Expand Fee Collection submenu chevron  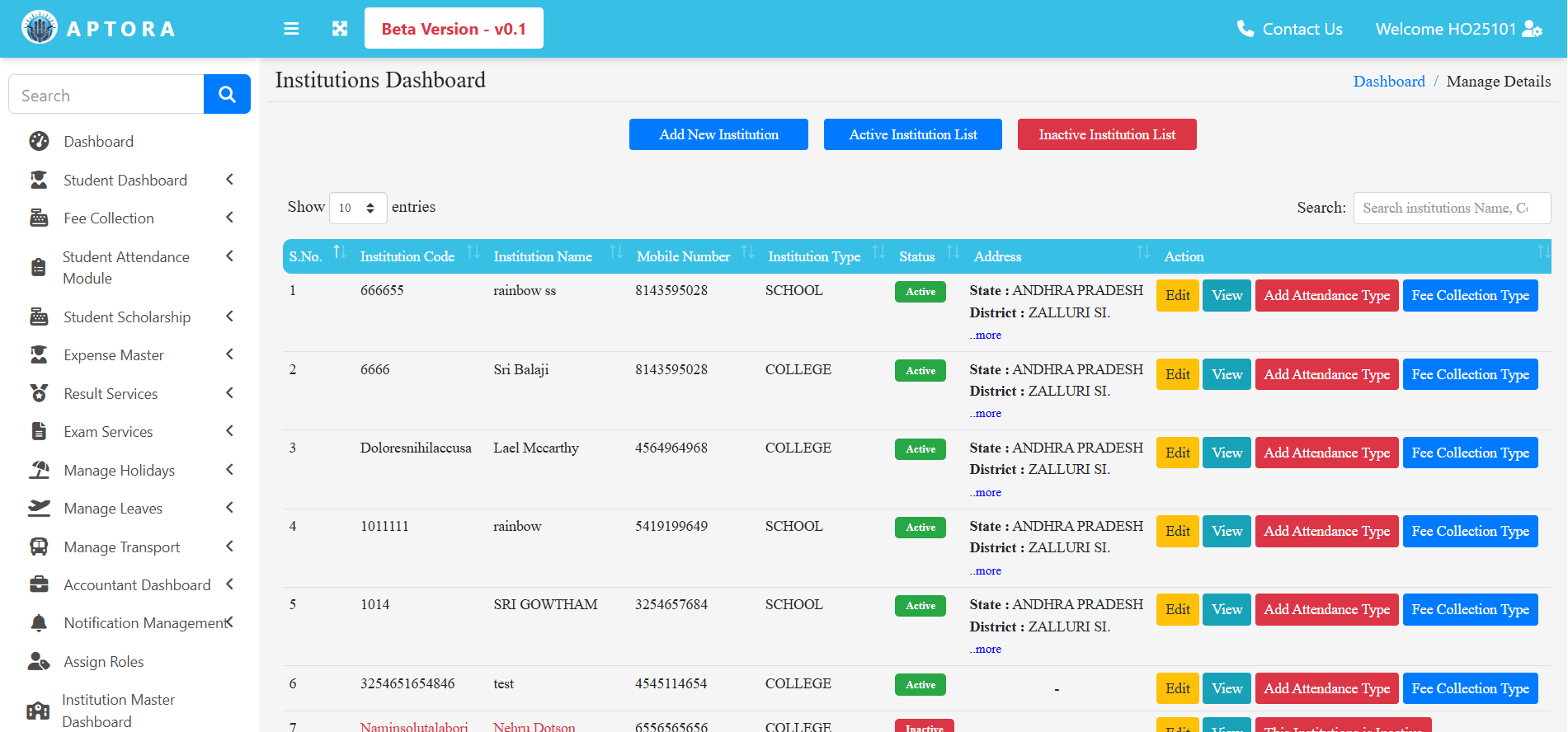[230, 218]
